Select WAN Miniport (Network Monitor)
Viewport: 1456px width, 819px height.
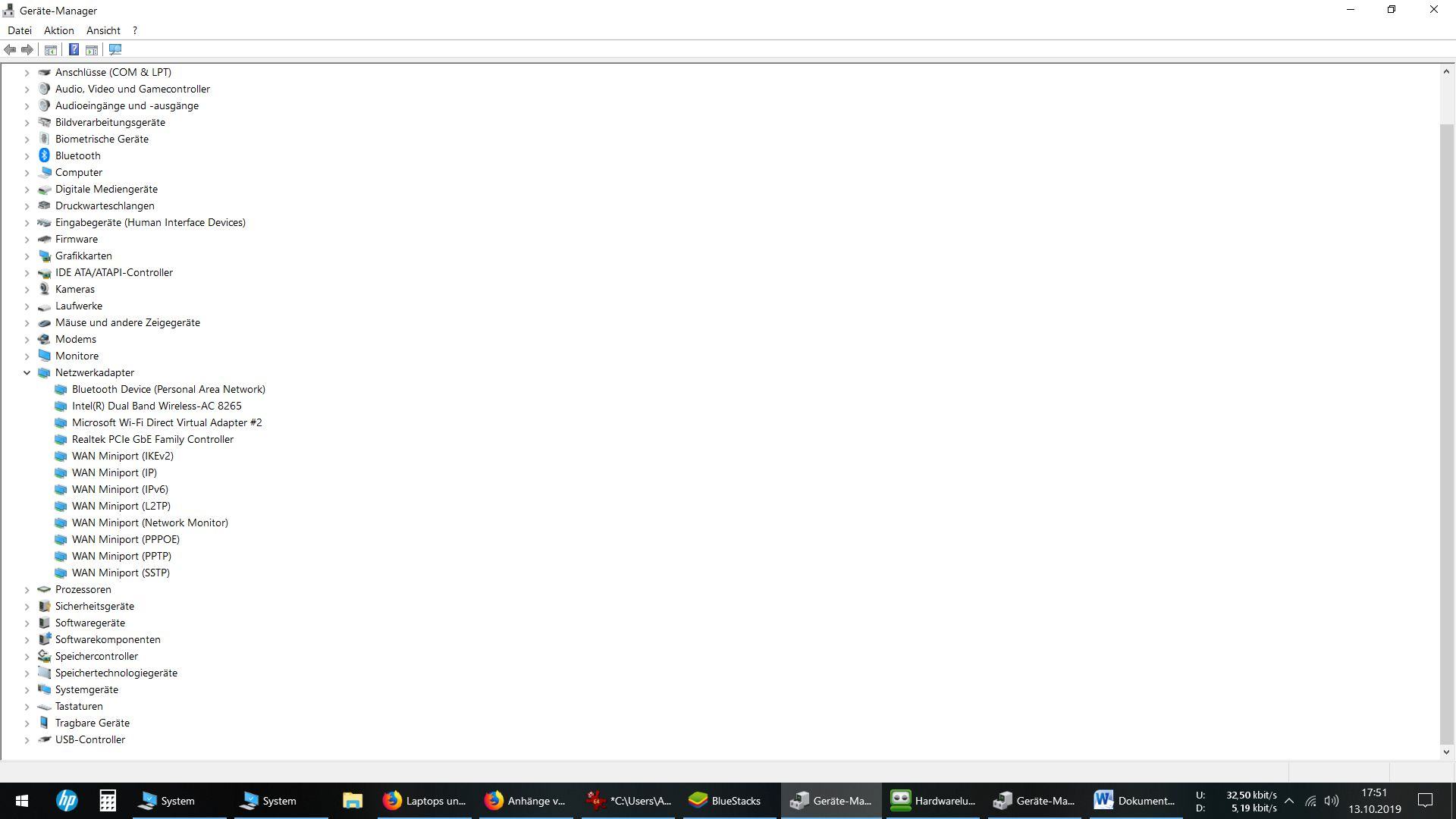[150, 522]
